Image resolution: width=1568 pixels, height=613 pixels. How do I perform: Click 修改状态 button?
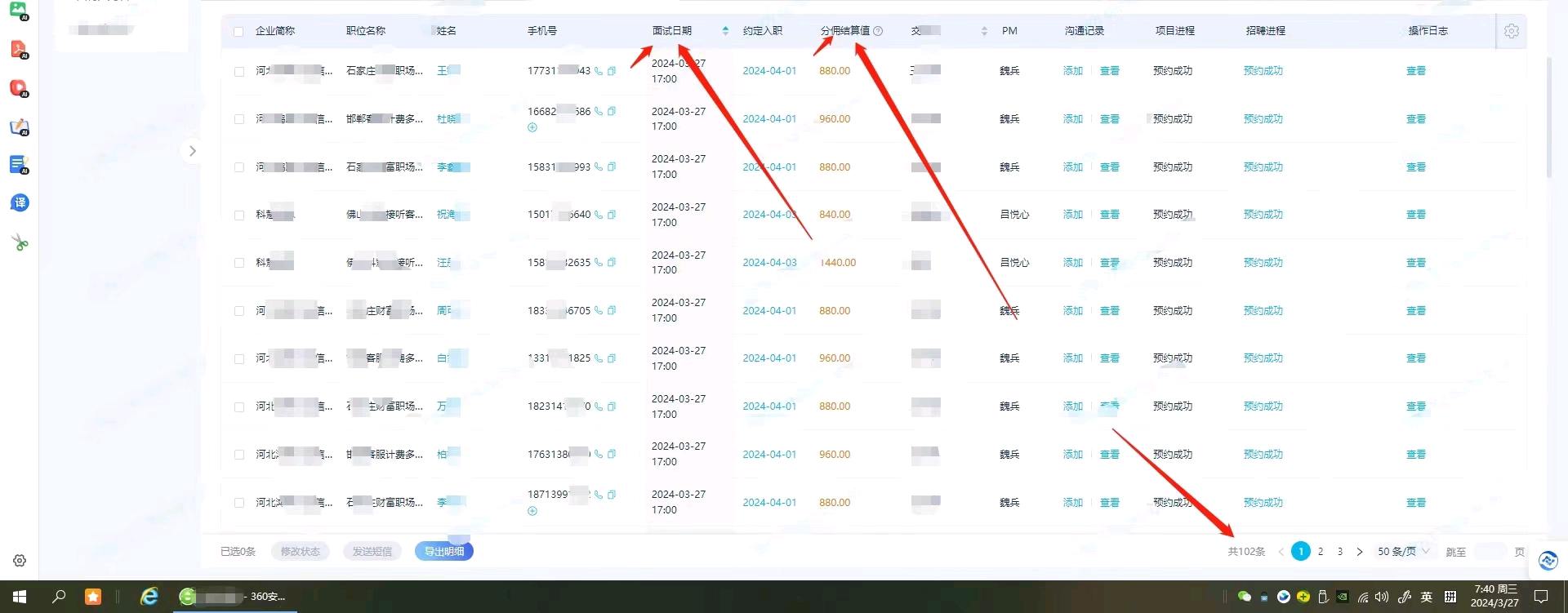pyautogui.click(x=301, y=552)
